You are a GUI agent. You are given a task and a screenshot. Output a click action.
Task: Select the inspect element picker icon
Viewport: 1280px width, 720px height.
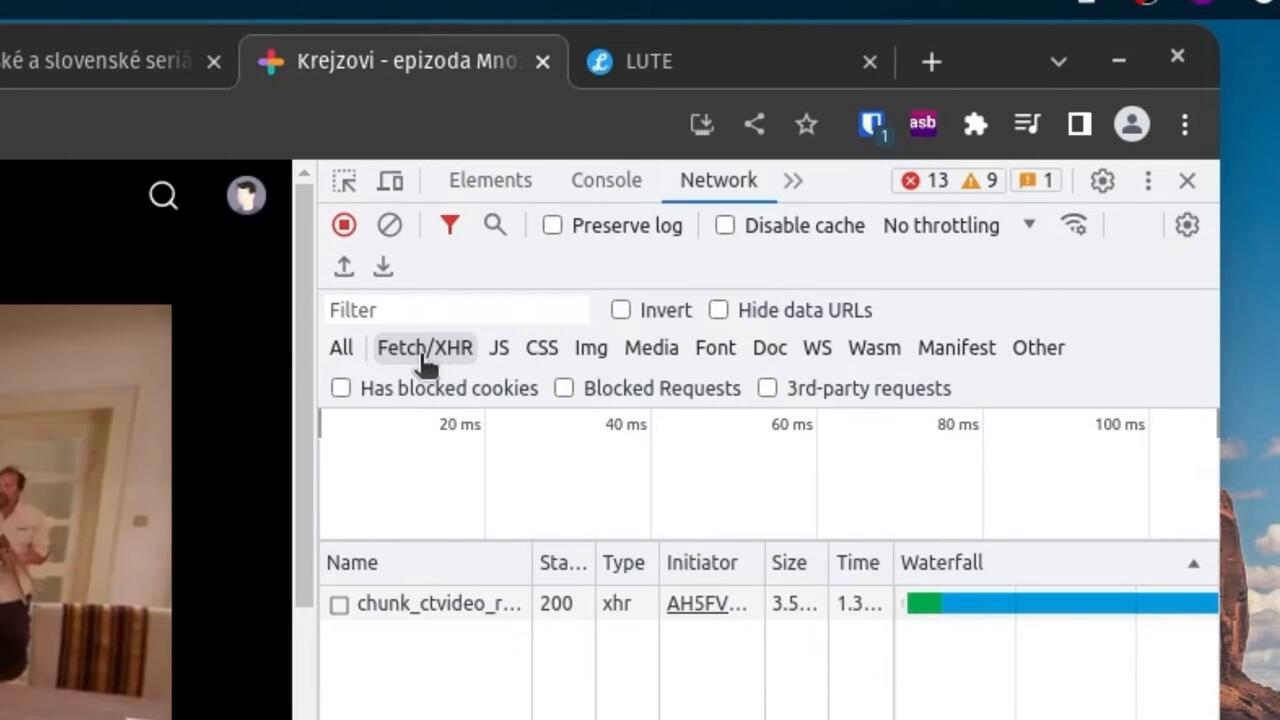pos(344,181)
